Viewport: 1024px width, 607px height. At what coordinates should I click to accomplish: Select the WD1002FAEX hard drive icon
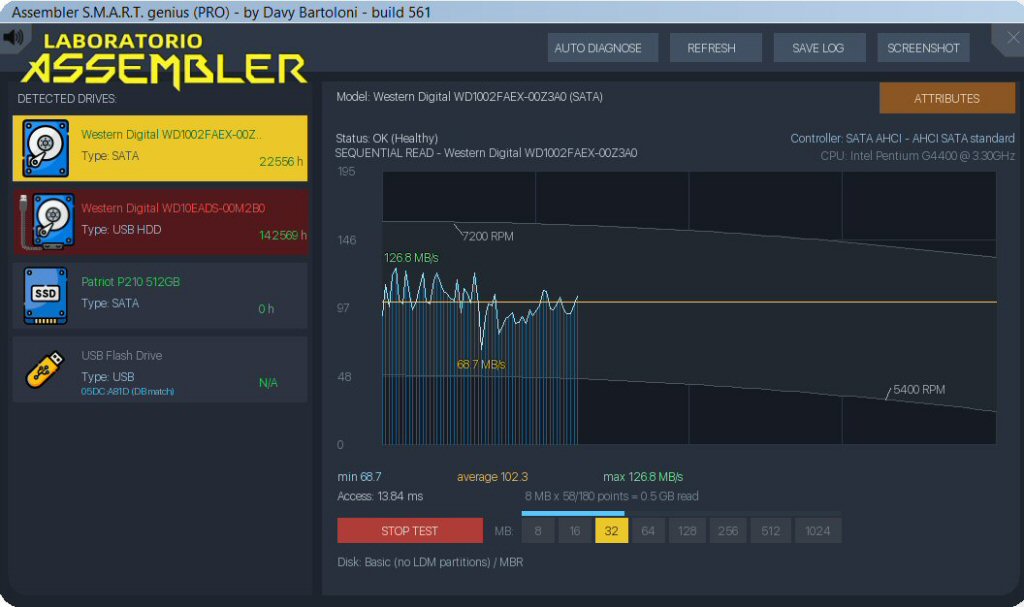click(x=45, y=148)
